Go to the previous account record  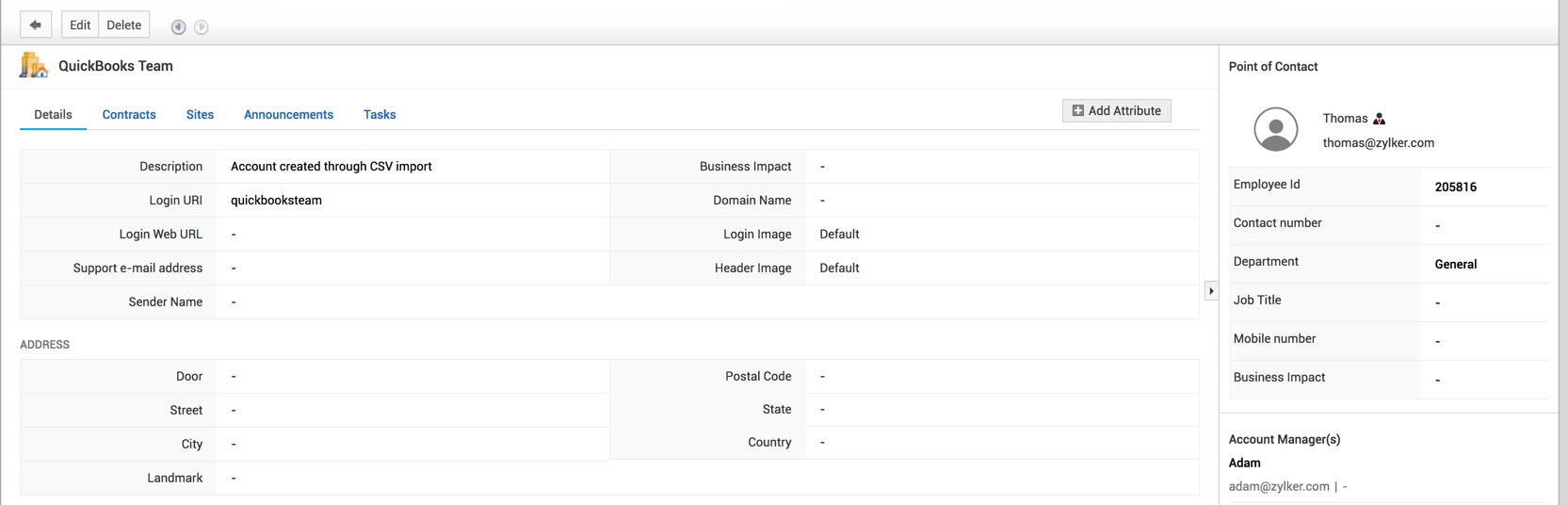pyautogui.click(x=178, y=26)
